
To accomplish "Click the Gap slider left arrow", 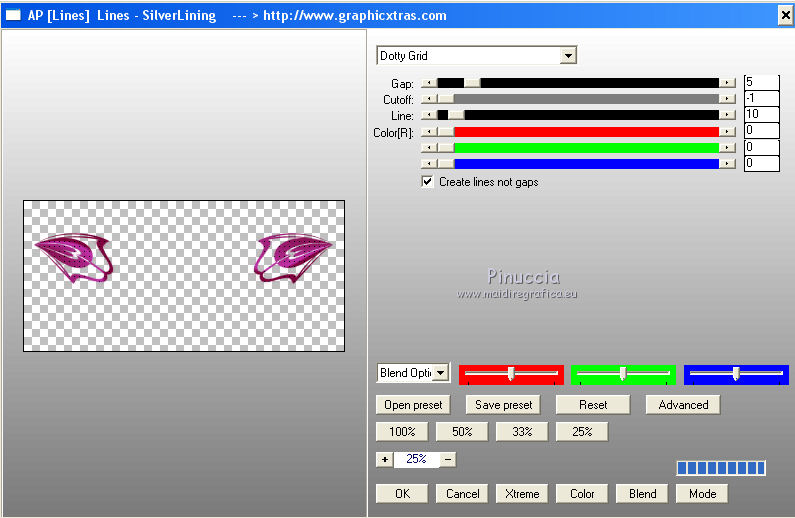I will (x=429, y=83).
